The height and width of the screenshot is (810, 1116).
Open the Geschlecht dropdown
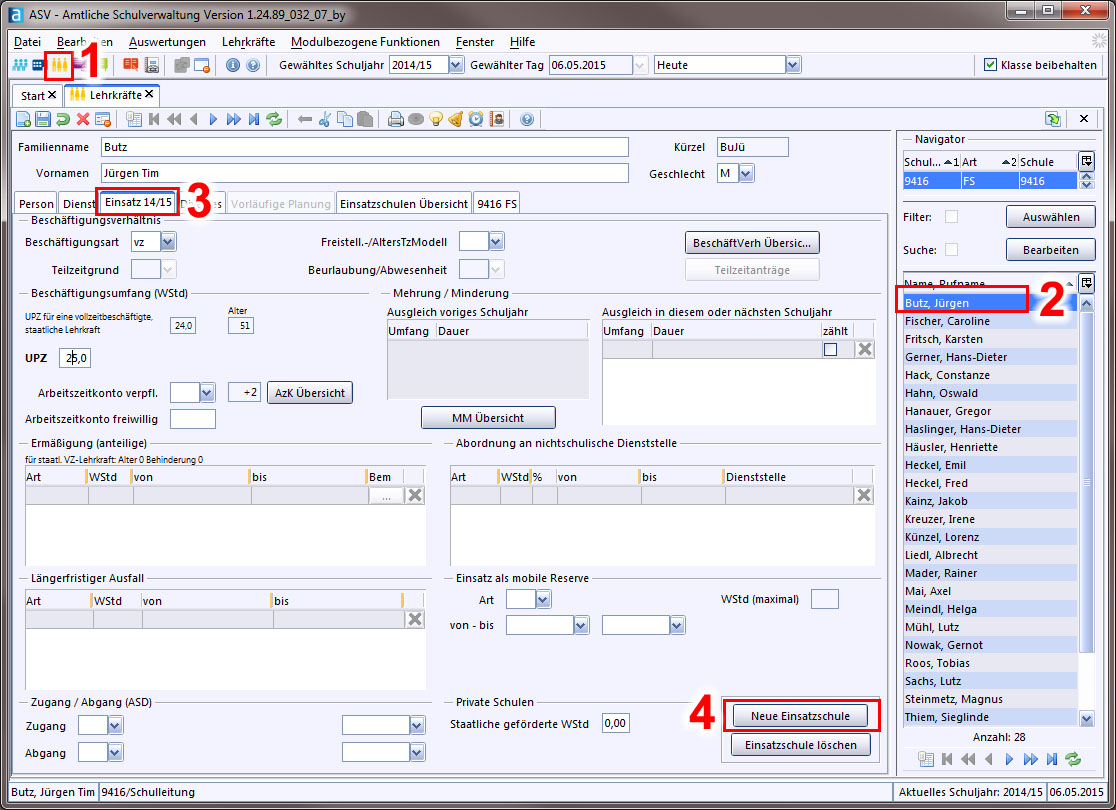pyautogui.click(x=745, y=173)
